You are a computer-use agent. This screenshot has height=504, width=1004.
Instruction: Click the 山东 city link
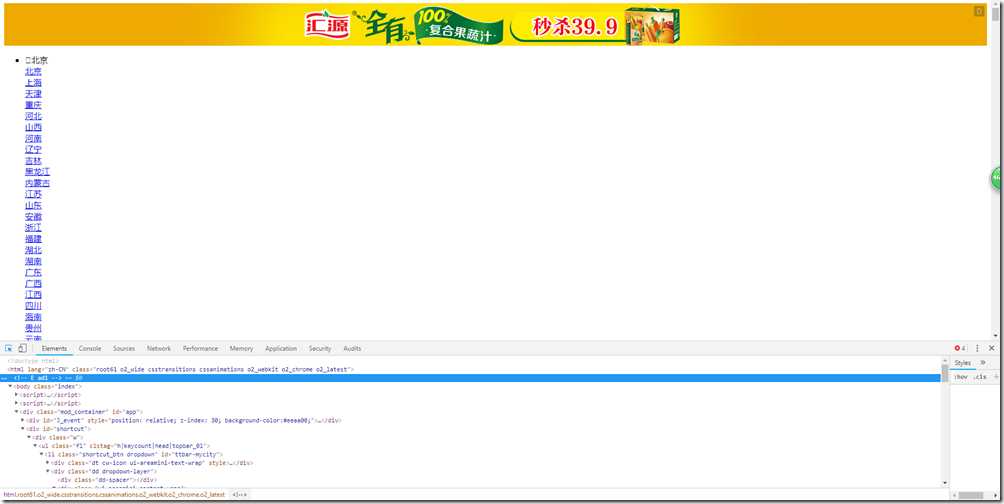pos(33,206)
